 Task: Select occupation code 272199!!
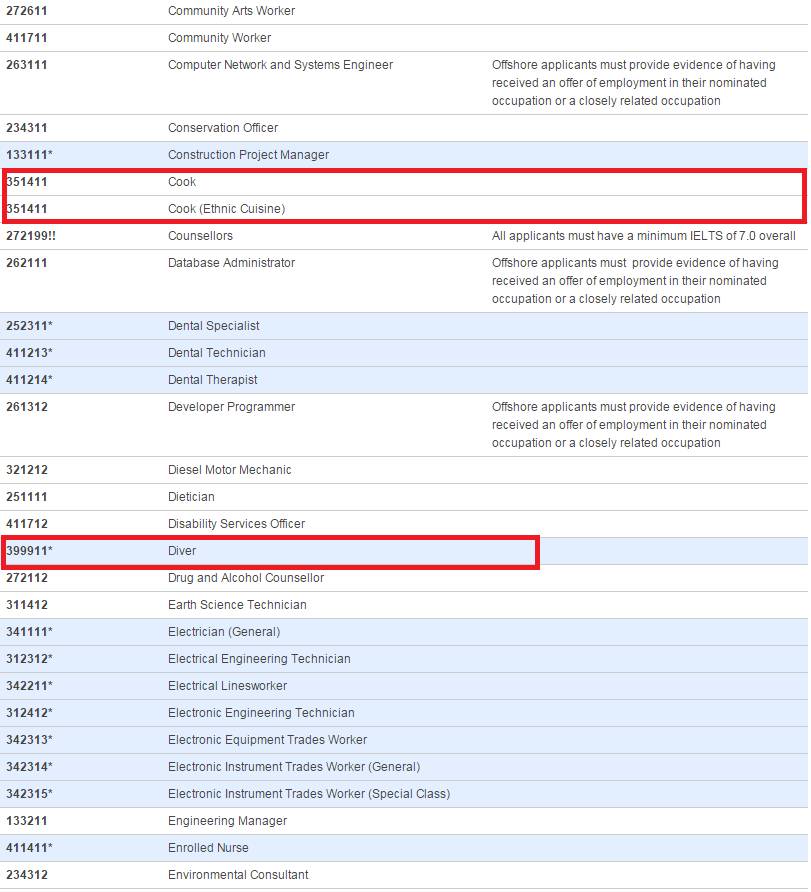pos(31,236)
